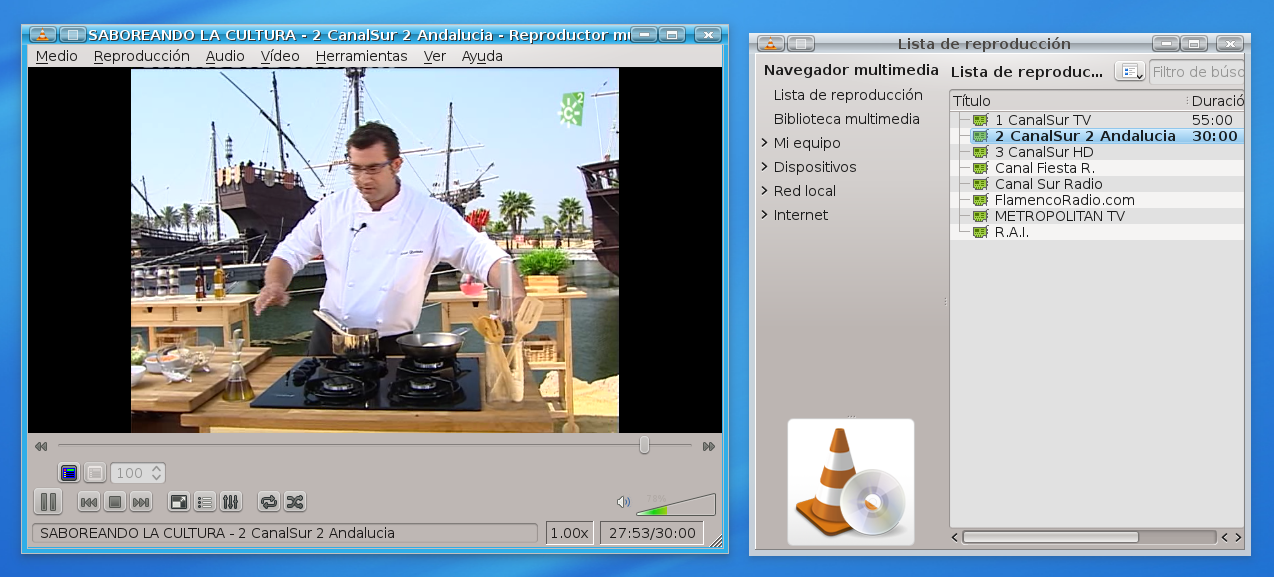Expand the Internet tree node
Screen dimensions: 1274x577
pyautogui.click(x=764, y=215)
